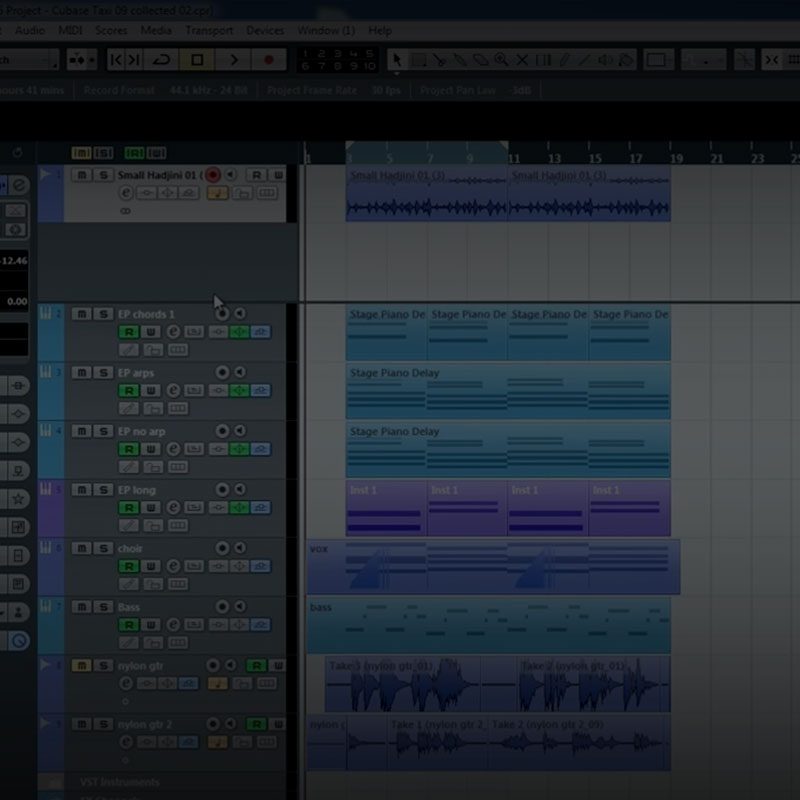Select the Play speaker tool

pos(606,60)
